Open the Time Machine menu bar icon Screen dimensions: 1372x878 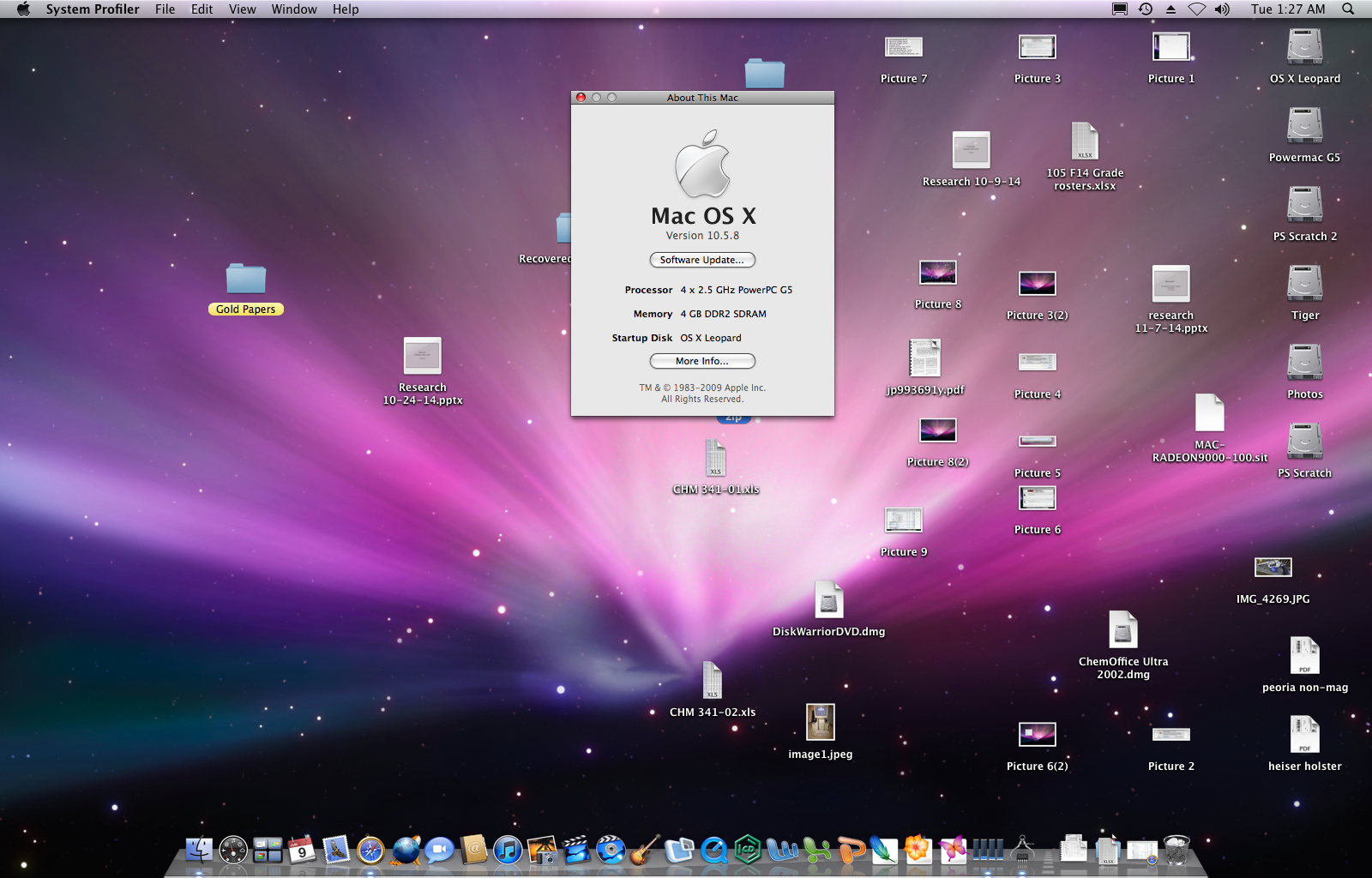pos(1146,9)
